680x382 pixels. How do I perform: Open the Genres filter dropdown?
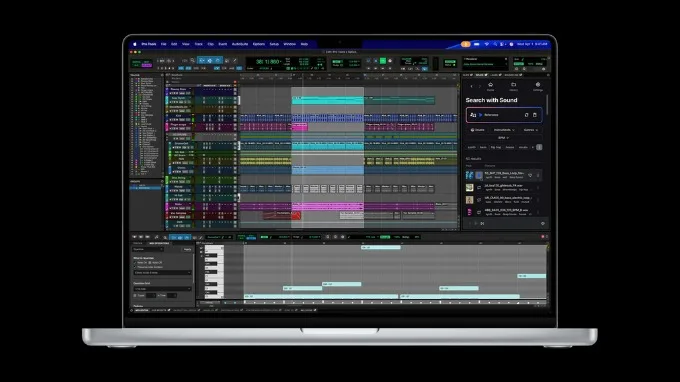[530, 130]
